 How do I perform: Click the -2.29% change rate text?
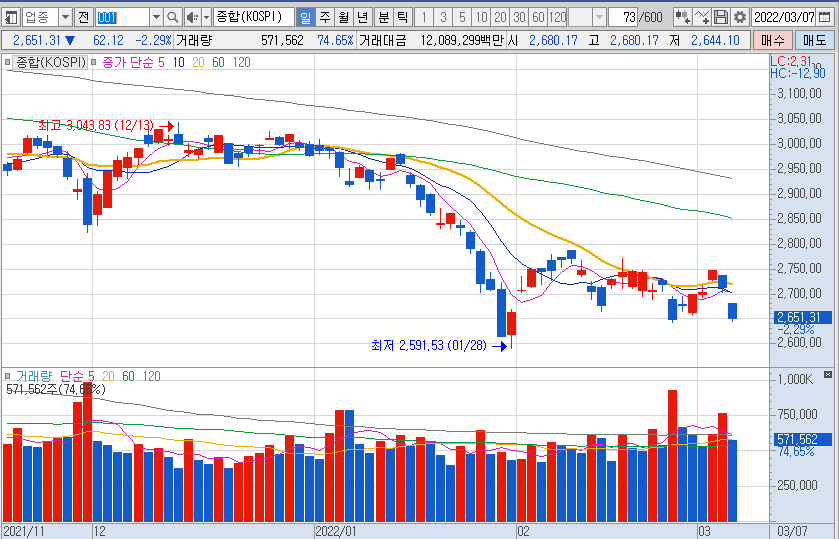click(x=153, y=40)
